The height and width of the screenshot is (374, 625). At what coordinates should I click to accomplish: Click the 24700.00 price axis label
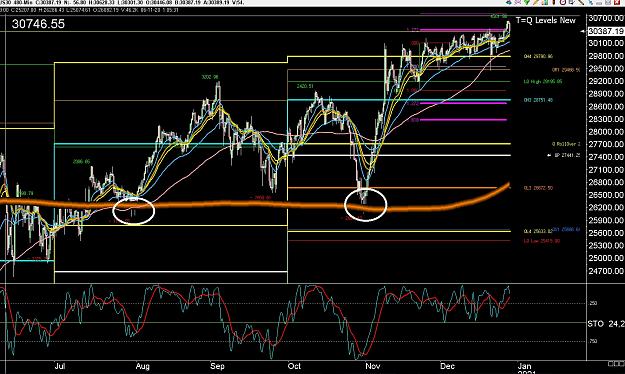coord(606,271)
